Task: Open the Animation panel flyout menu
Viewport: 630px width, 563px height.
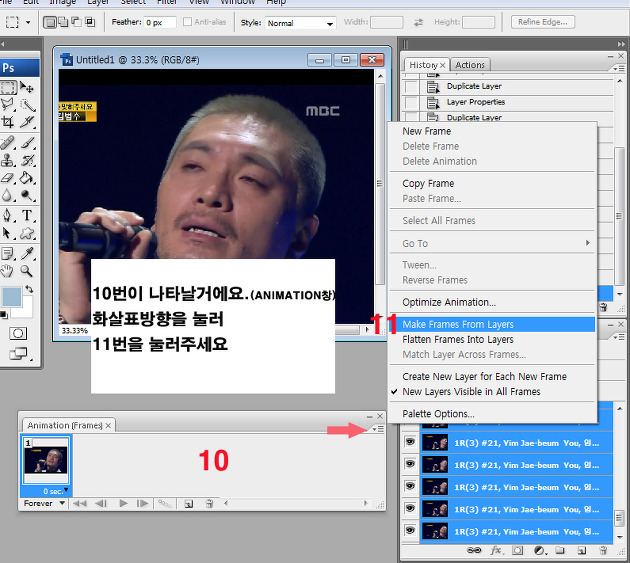Action: click(378, 430)
